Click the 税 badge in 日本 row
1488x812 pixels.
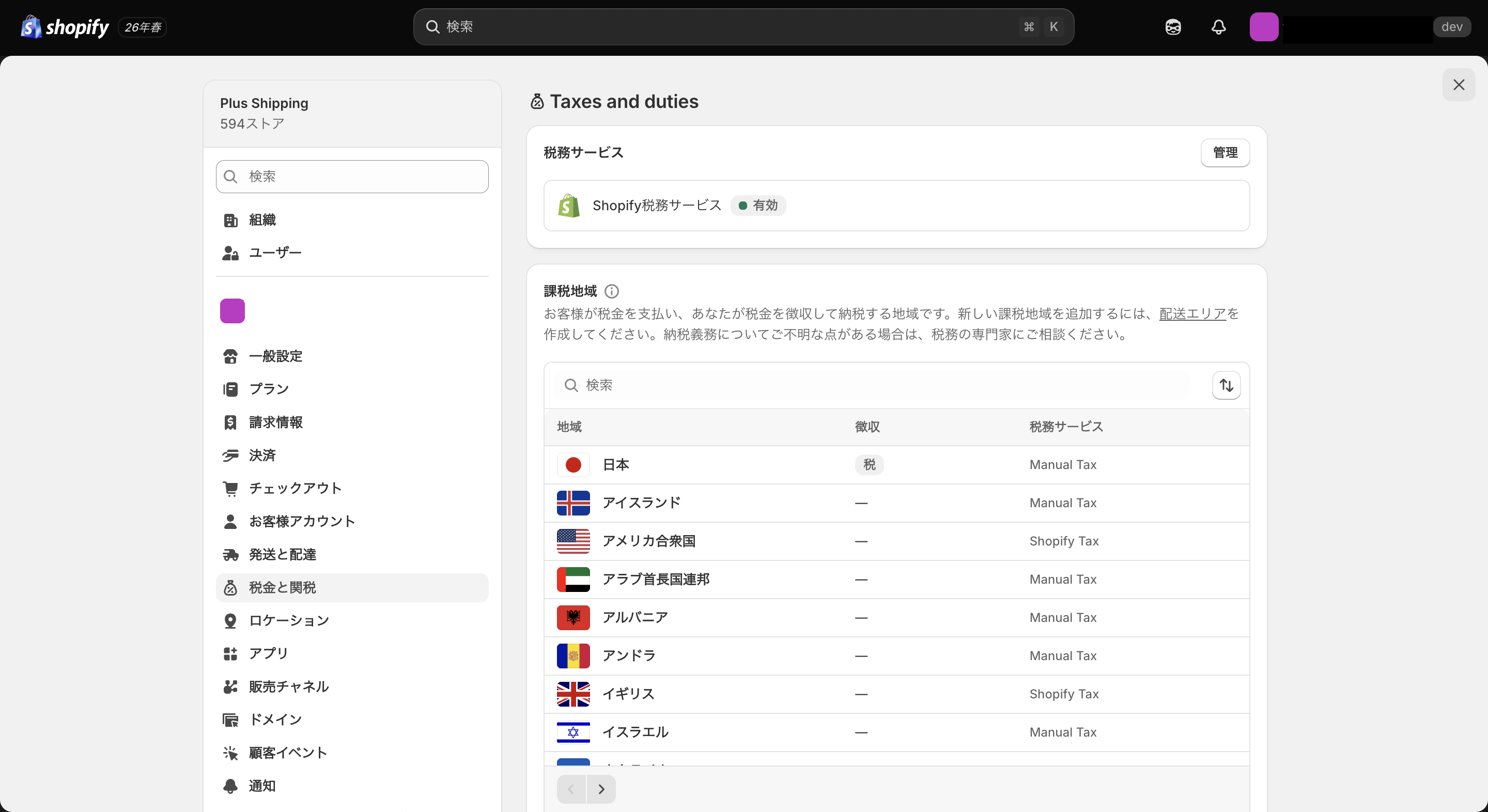pos(869,465)
